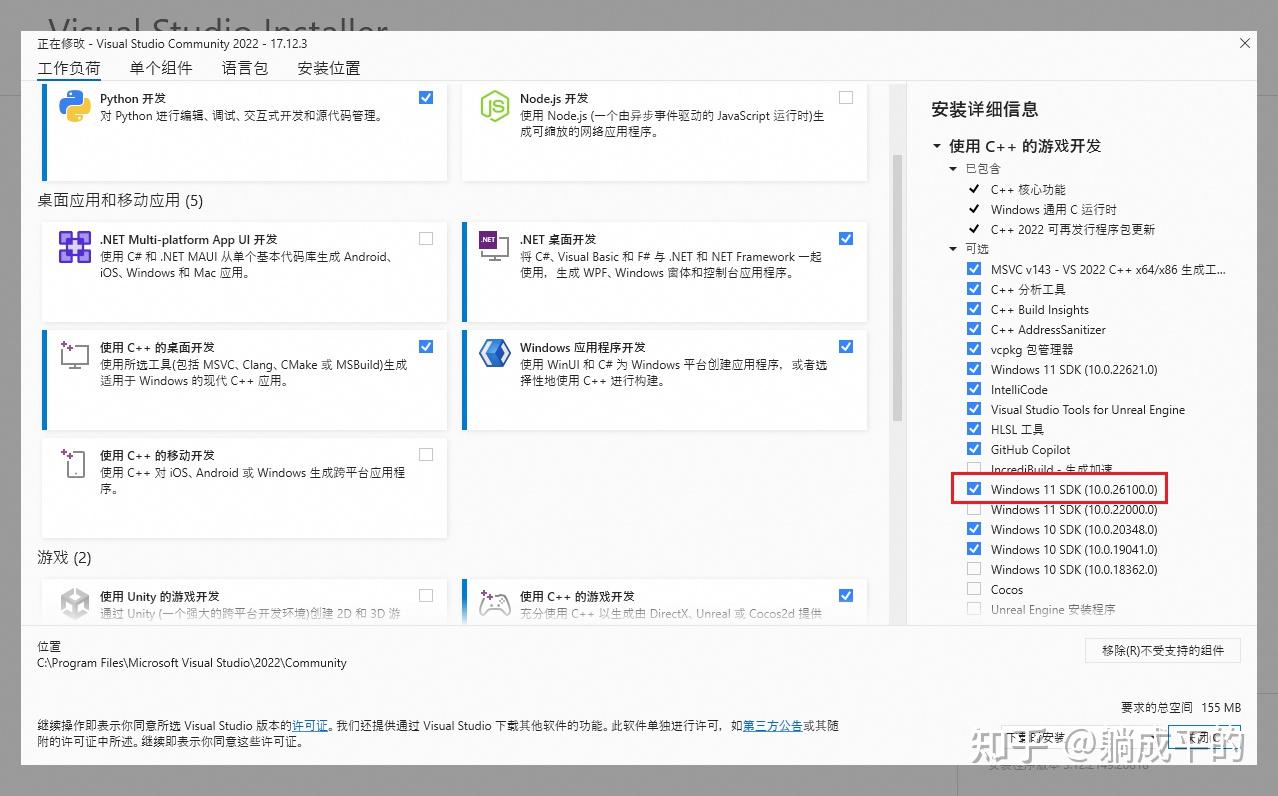
Task: Collapse the 已包含 section
Action: tap(952, 168)
